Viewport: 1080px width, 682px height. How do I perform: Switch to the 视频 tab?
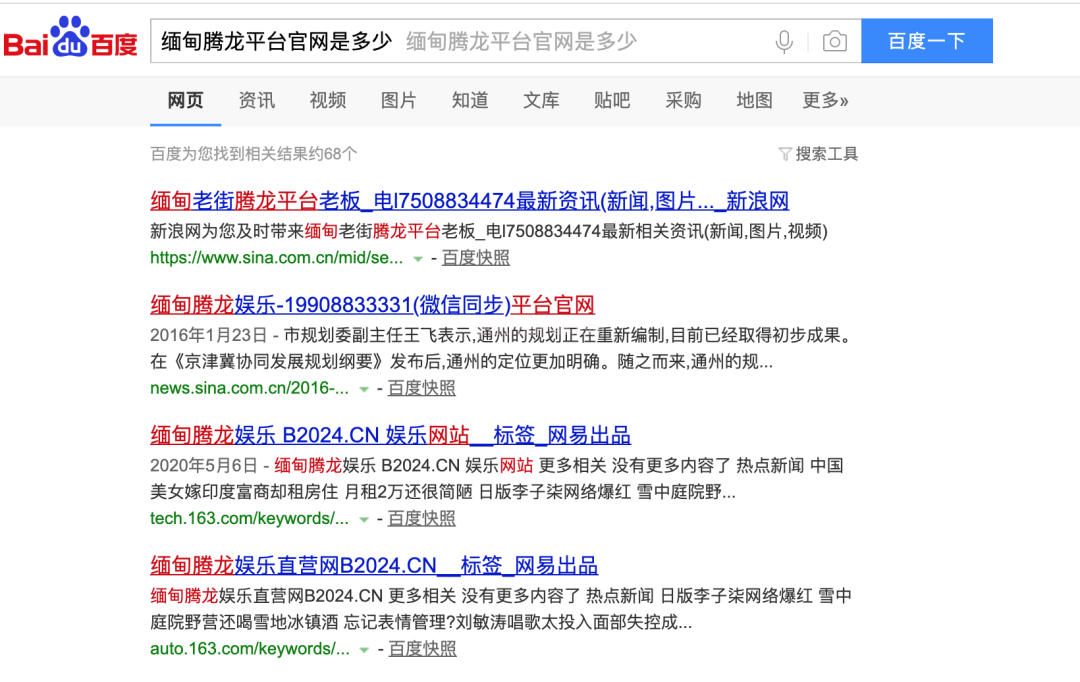pos(327,100)
